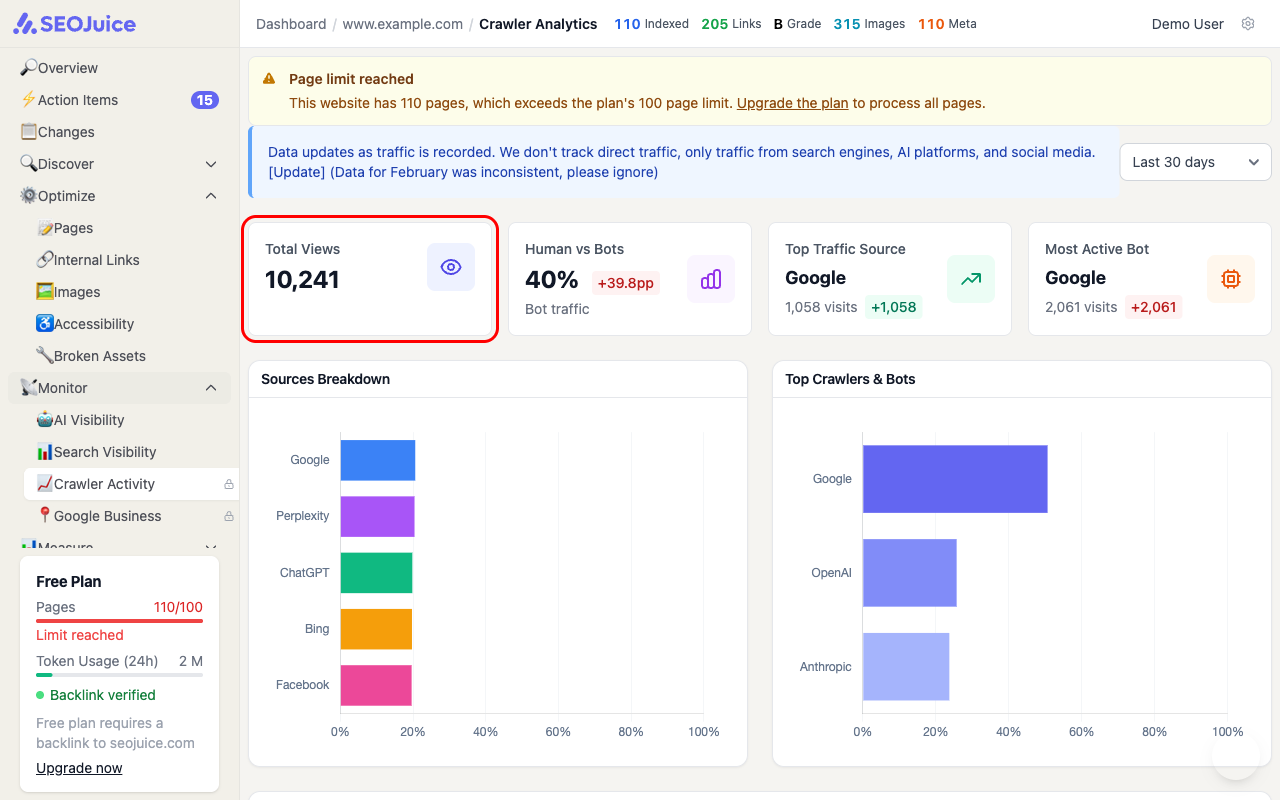The width and height of the screenshot is (1280, 800).
Task: Click 315 Images stat in header
Action: [x=870, y=24]
